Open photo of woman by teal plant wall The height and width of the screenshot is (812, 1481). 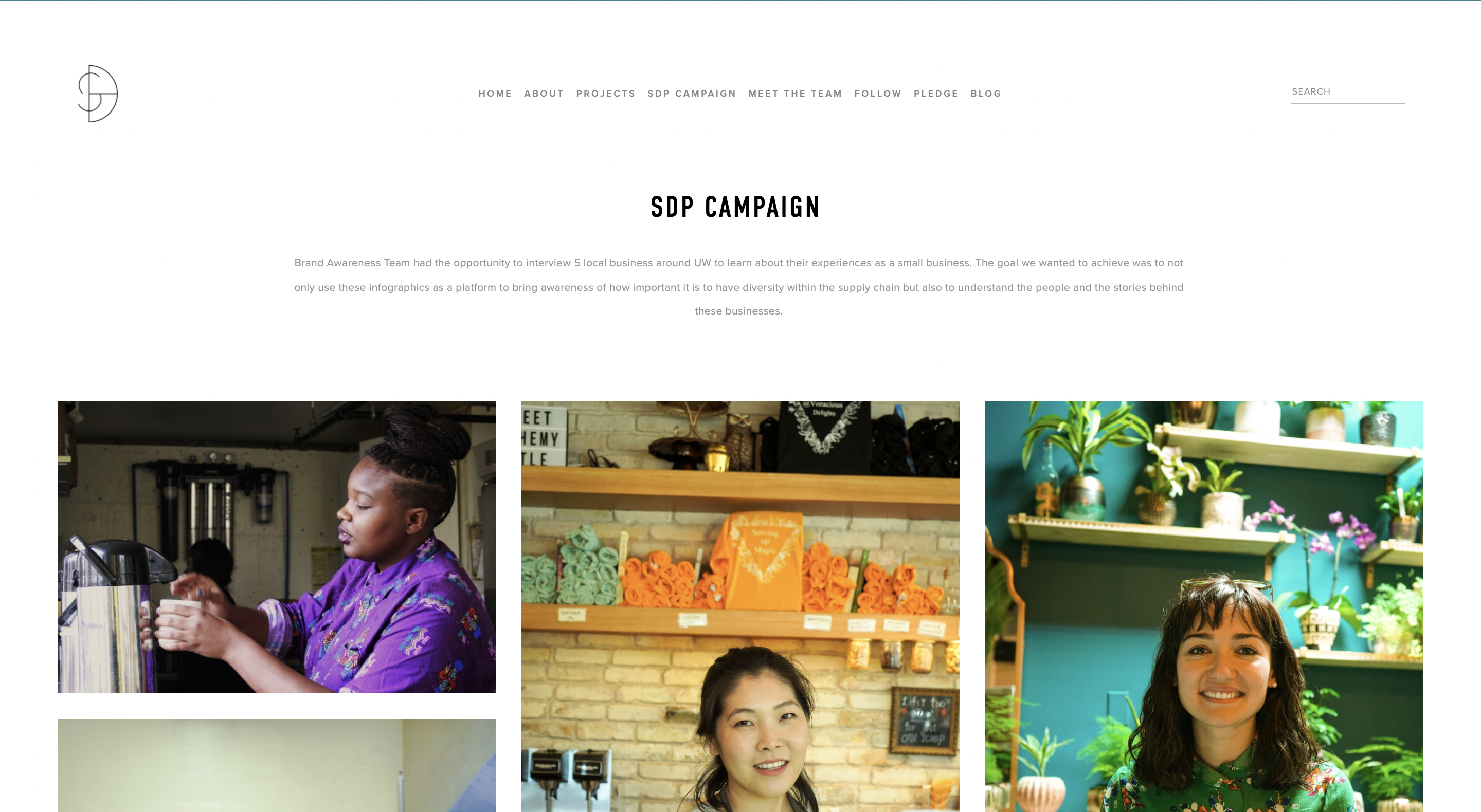point(1204,606)
